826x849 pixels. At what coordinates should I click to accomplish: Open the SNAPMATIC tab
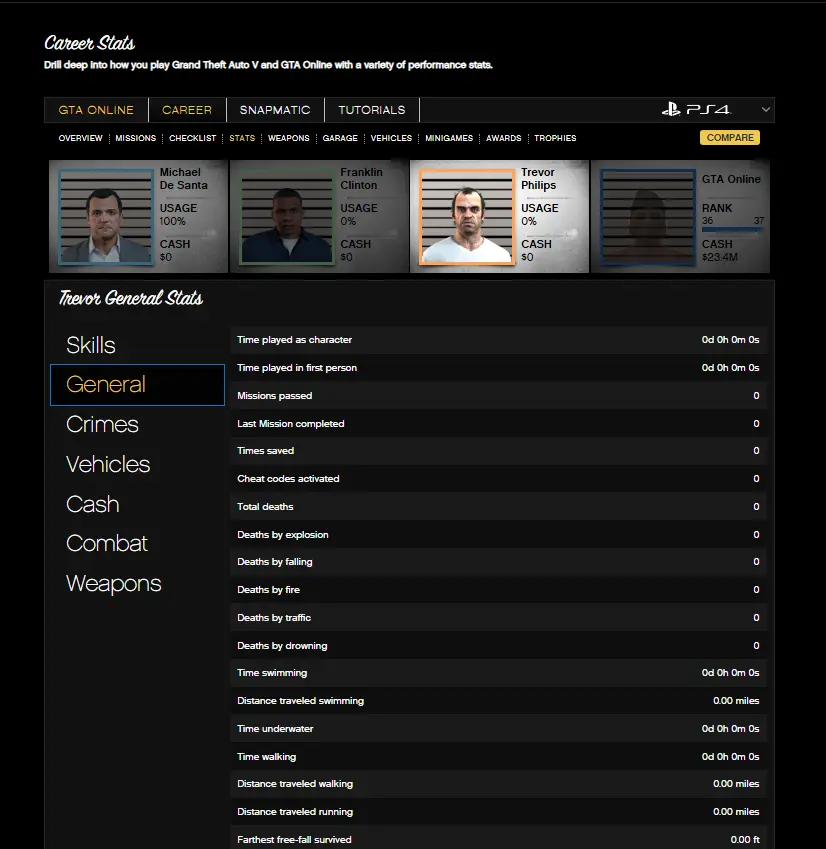point(275,110)
